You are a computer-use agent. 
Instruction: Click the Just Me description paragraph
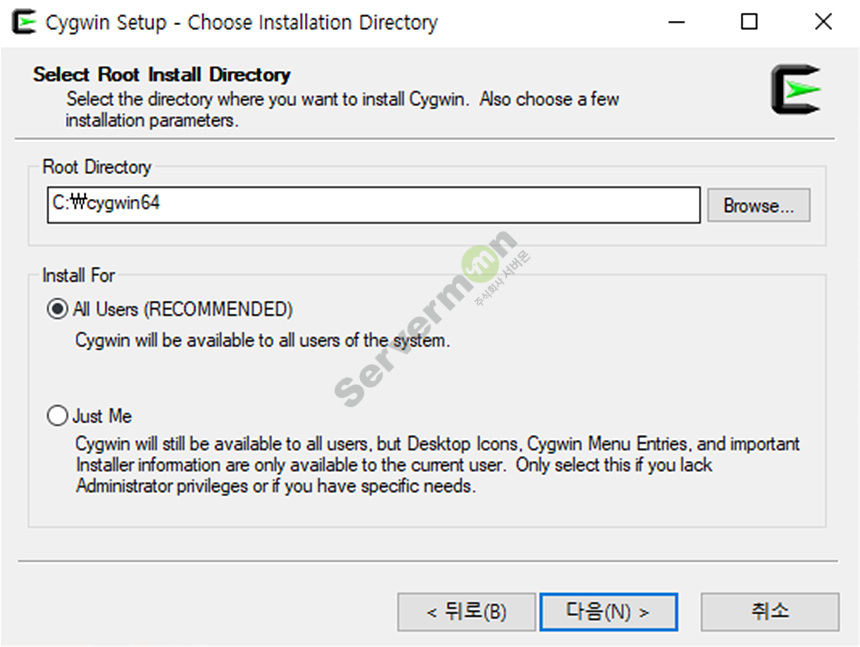point(438,465)
